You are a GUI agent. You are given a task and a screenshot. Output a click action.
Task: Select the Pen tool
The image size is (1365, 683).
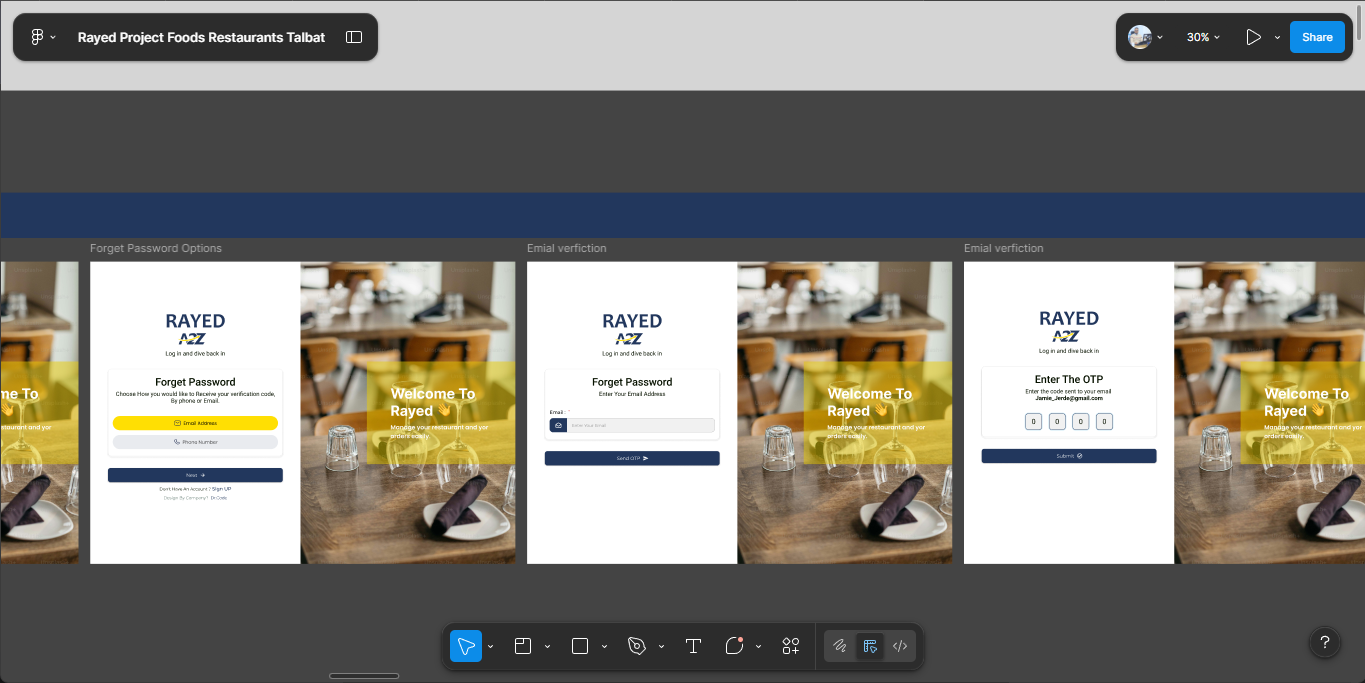coord(637,646)
